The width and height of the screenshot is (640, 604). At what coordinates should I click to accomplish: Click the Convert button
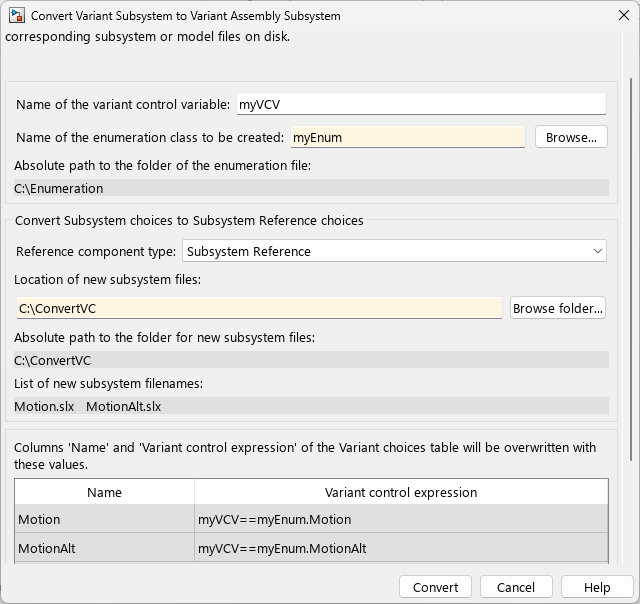[x=435, y=587]
